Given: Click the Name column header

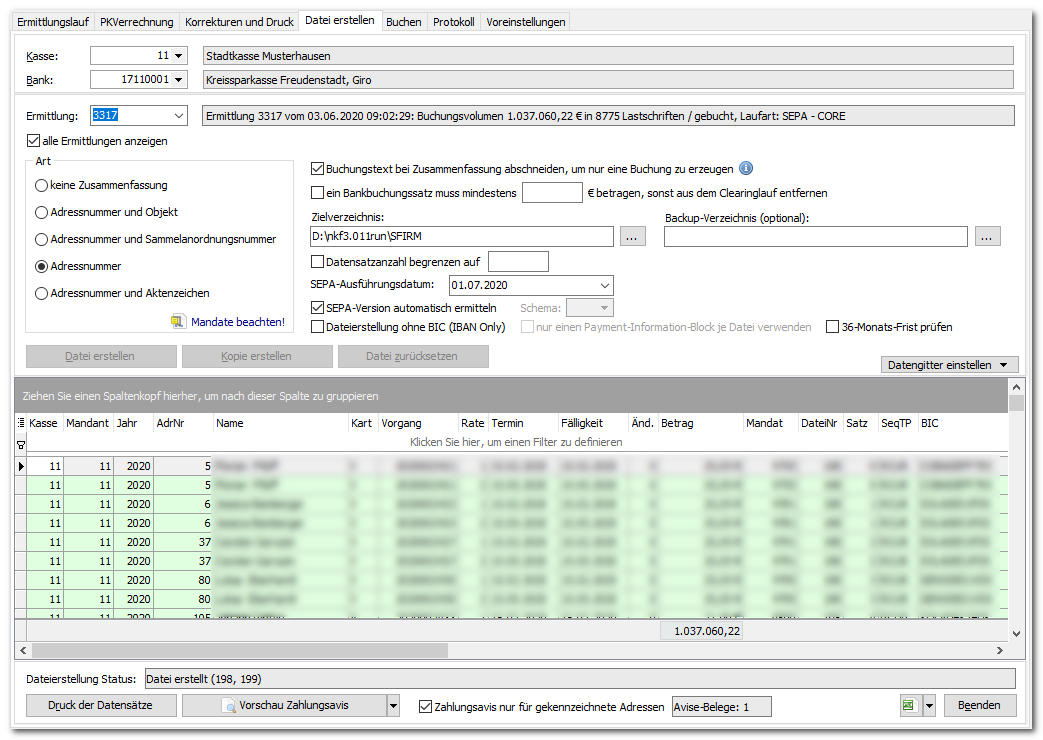Looking at the screenshot, I should 281,423.
